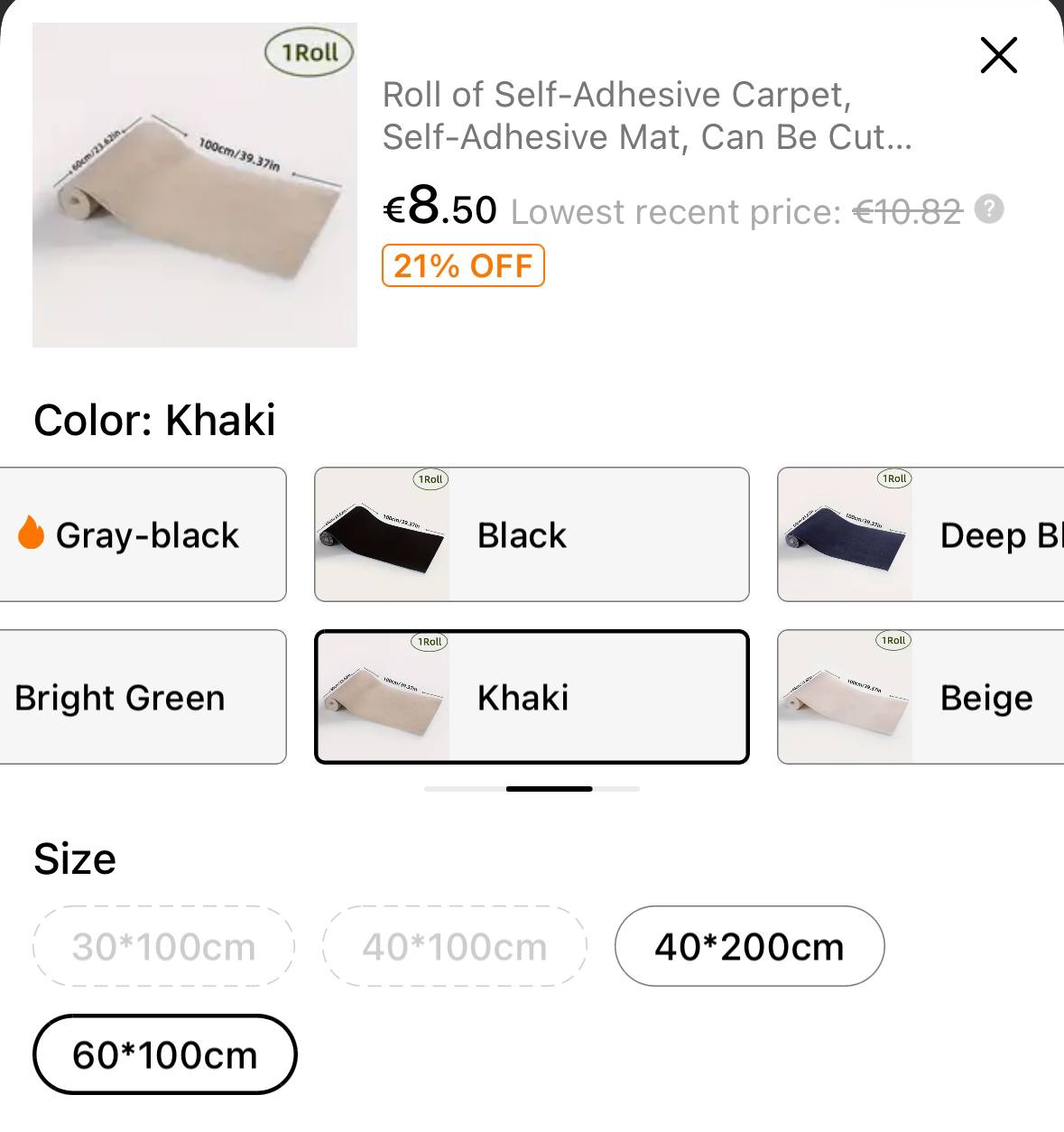Screen dimensions: 1064x1132
Task: Tap the price info question mark icon
Action: (989, 210)
